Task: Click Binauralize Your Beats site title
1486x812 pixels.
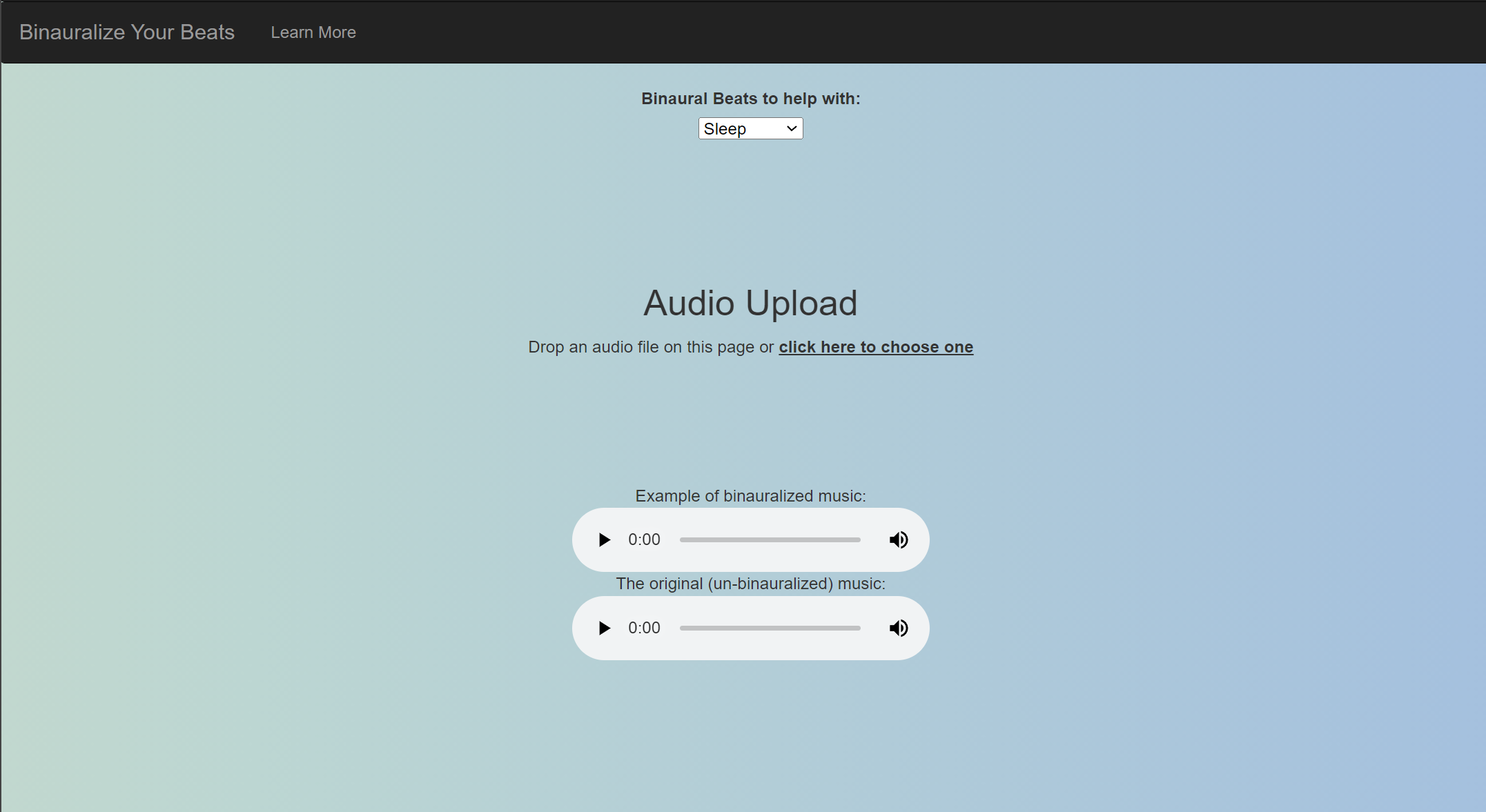Action: click(x=127, y=32)
